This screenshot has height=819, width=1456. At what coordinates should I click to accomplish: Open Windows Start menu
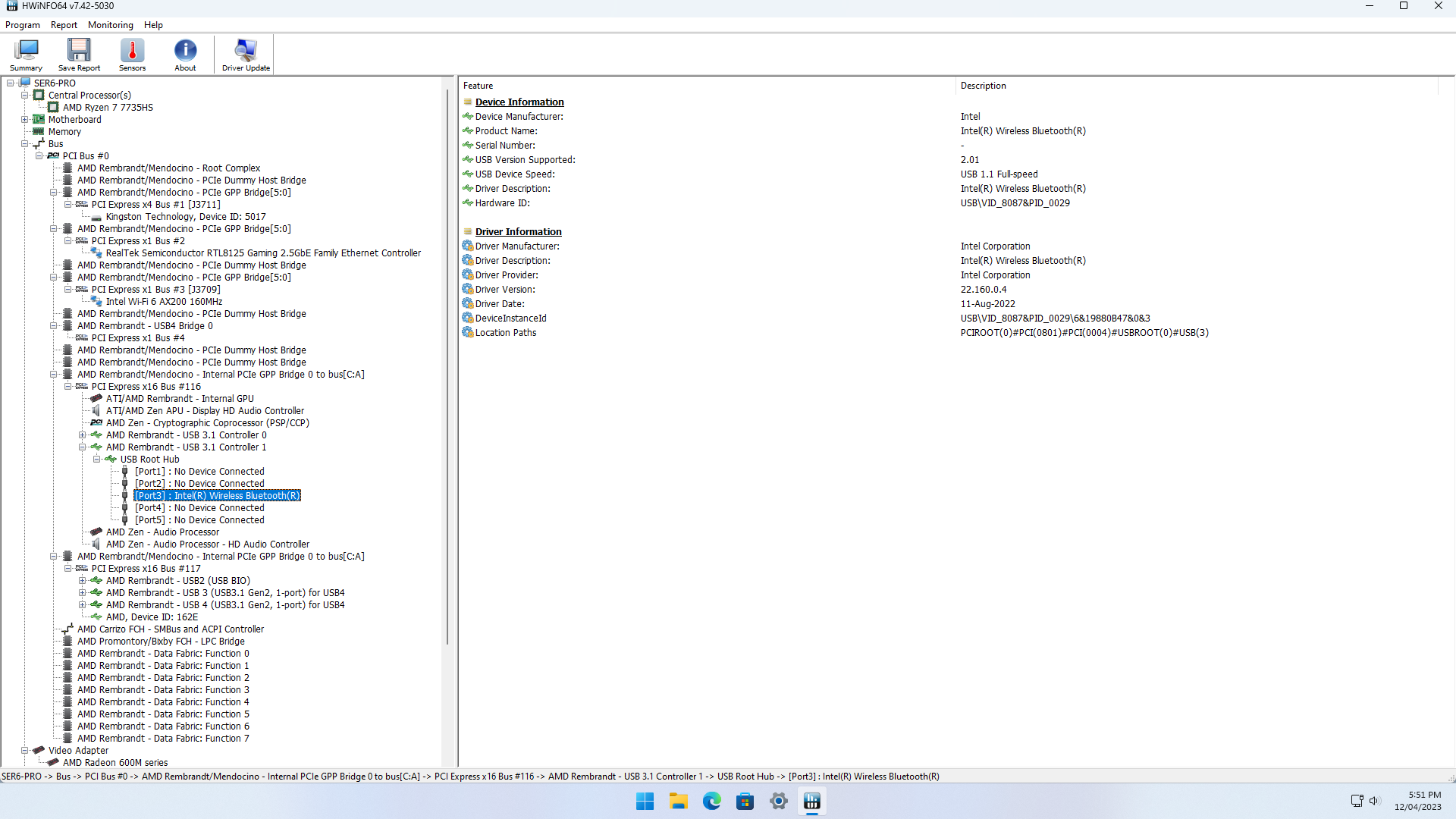(x=645, y=801)
